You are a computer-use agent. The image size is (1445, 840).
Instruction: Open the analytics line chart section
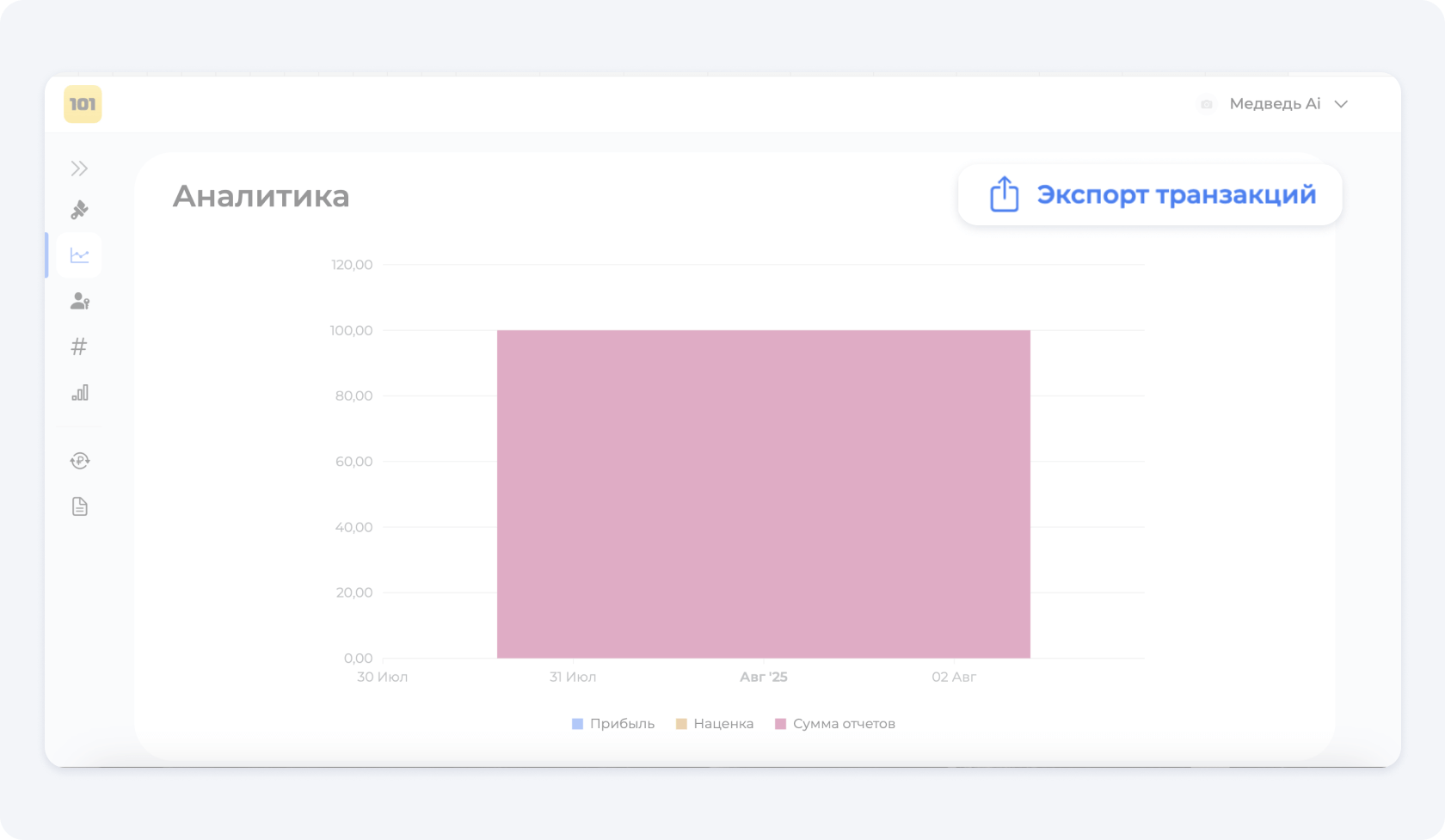tap(79, 255)
